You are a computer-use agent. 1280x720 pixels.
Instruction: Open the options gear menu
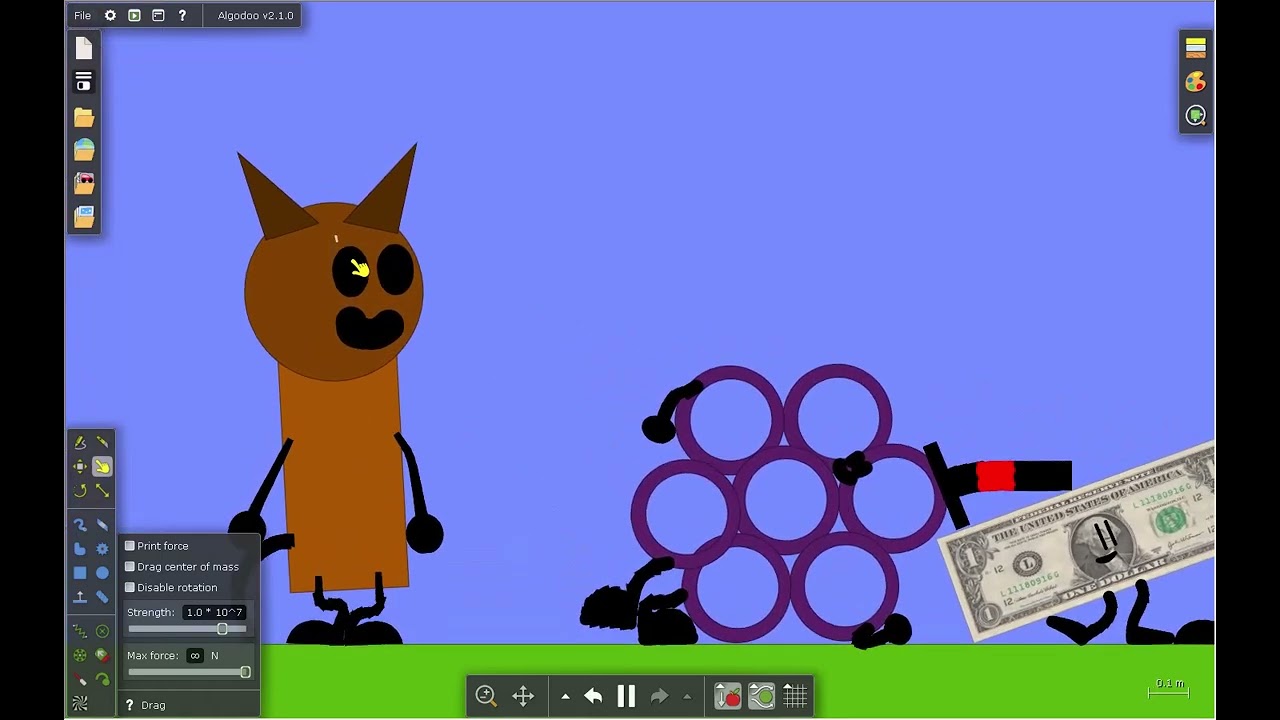pyautogui.click(x=110, y=16)
